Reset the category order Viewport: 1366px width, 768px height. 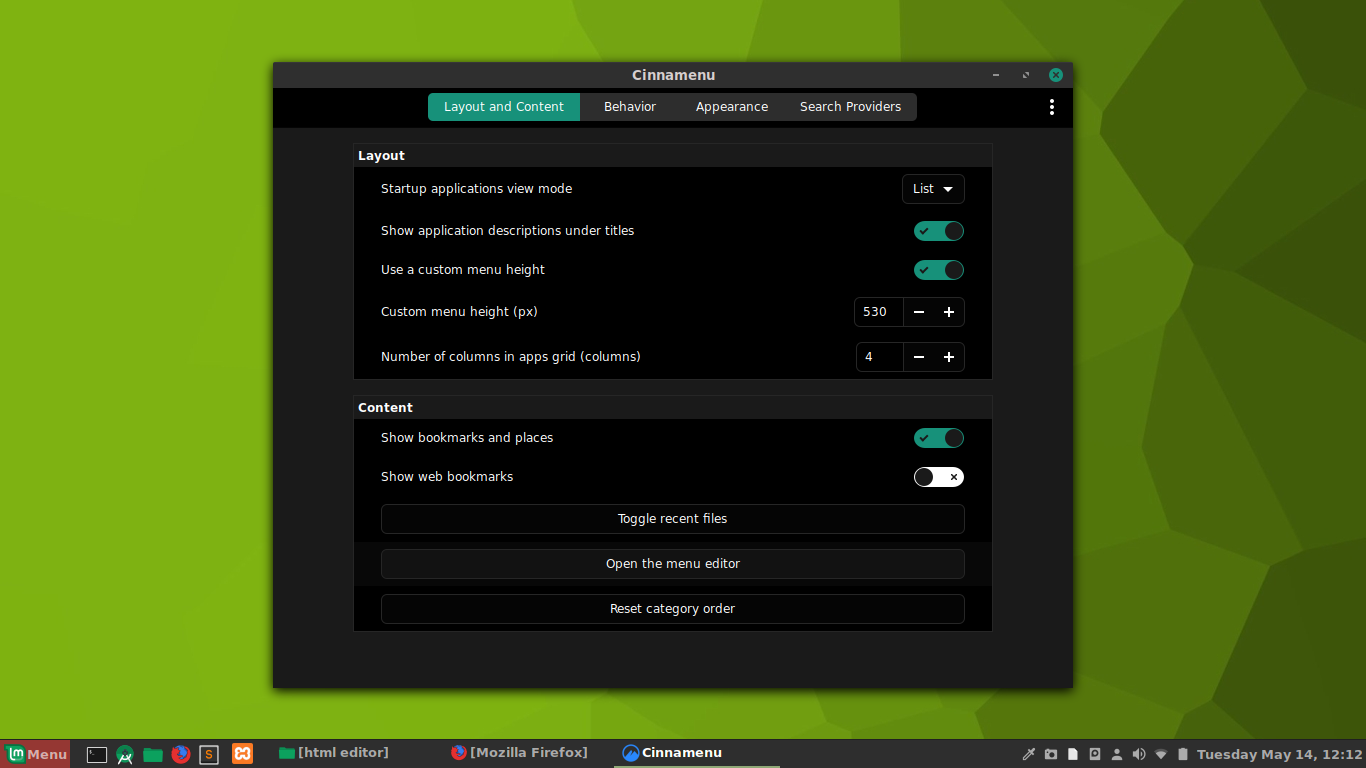(x=672, y=609)
